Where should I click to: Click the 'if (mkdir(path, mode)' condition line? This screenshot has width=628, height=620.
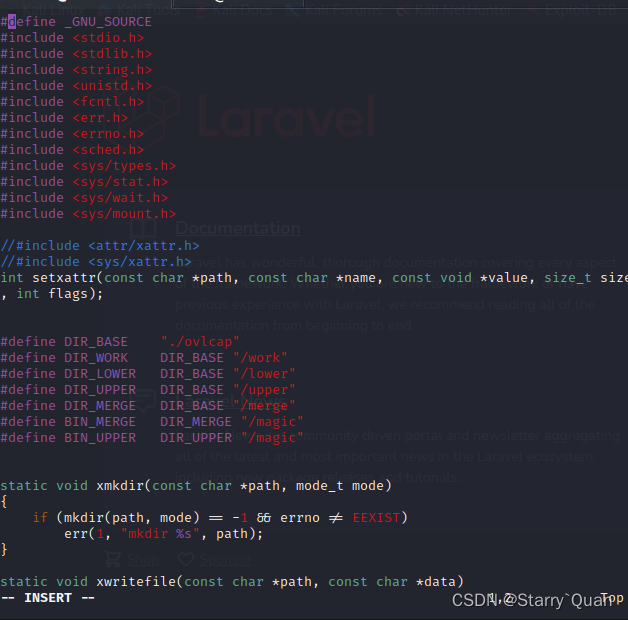click(x=220, y=518)
